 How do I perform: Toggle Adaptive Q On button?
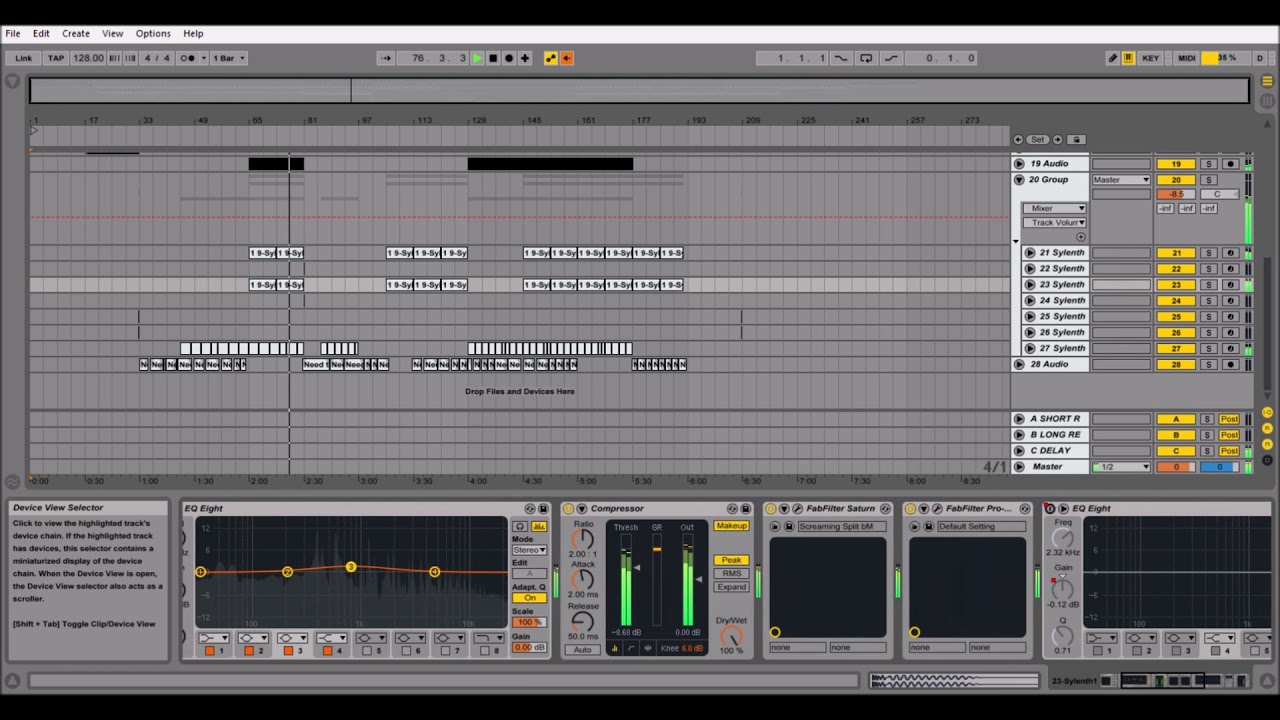530,598
